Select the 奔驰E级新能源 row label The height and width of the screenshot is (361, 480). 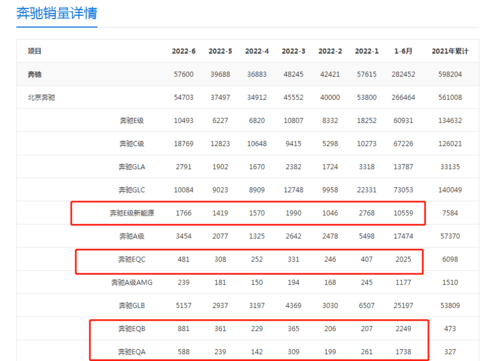point(132,213)
